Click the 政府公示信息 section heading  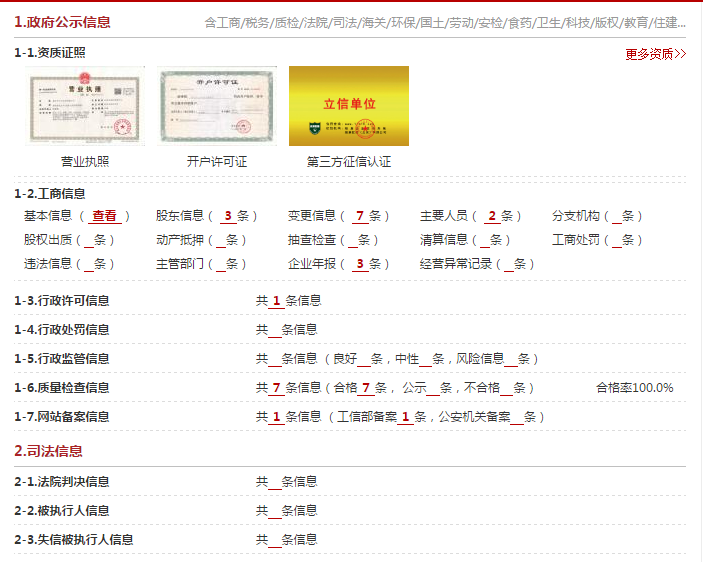coord(62,21)
